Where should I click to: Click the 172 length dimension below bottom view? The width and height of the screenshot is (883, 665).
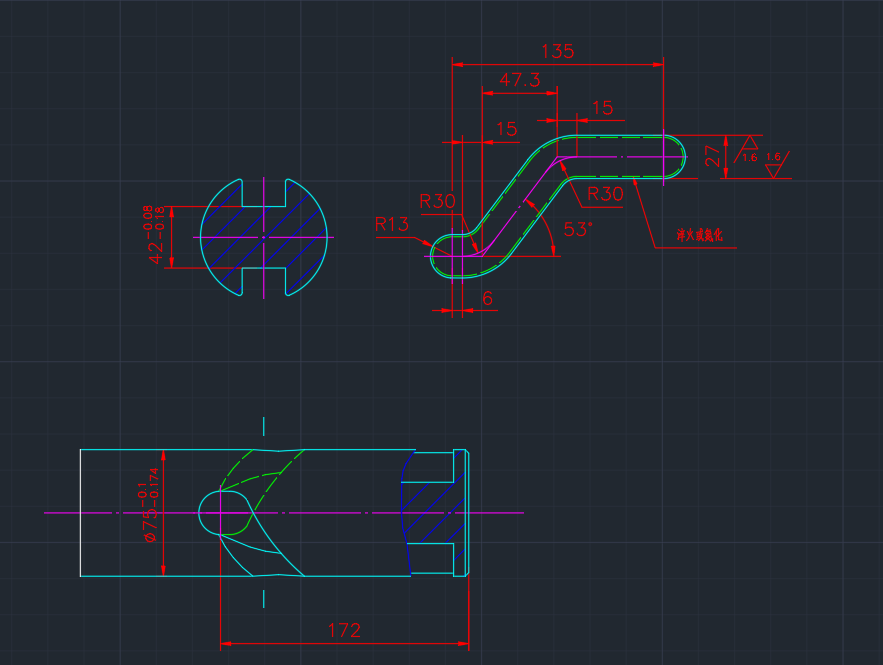click(344, 631)
